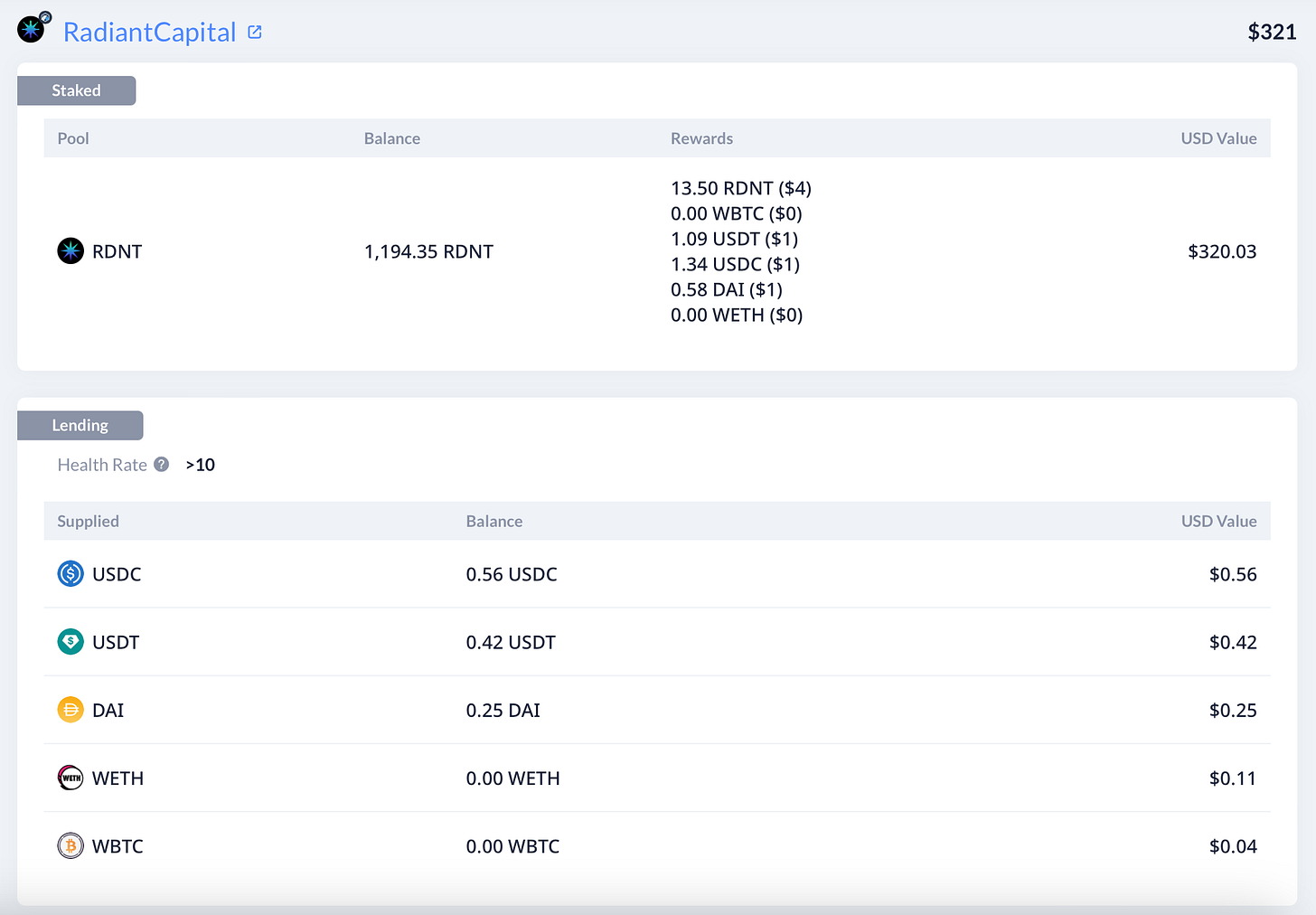1316x915 pixels.
Task: Click the $320.03 staked USD value
Action: [x=1222, y=251]
